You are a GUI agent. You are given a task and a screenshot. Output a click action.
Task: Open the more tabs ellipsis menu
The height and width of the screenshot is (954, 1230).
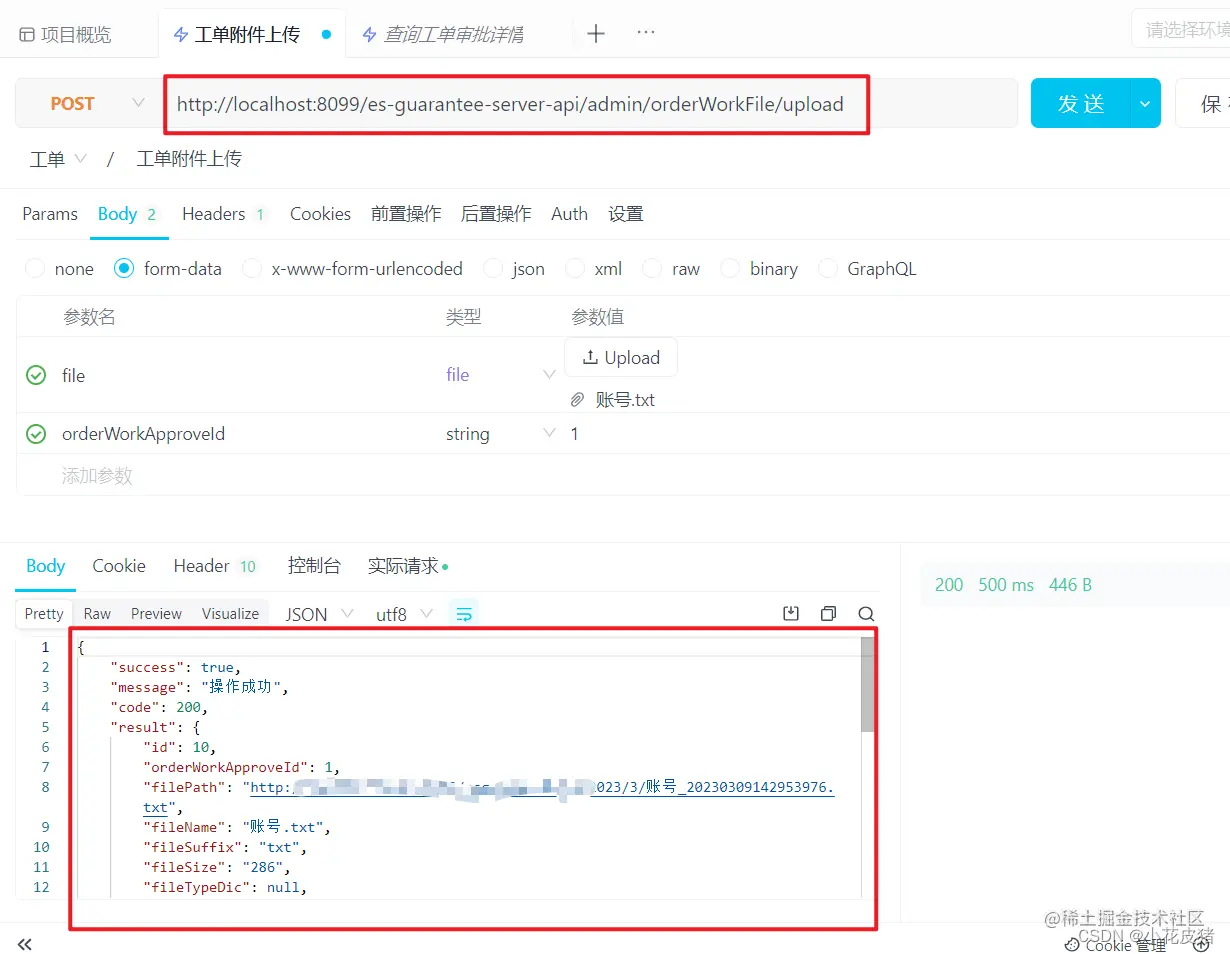coord(646,33)
